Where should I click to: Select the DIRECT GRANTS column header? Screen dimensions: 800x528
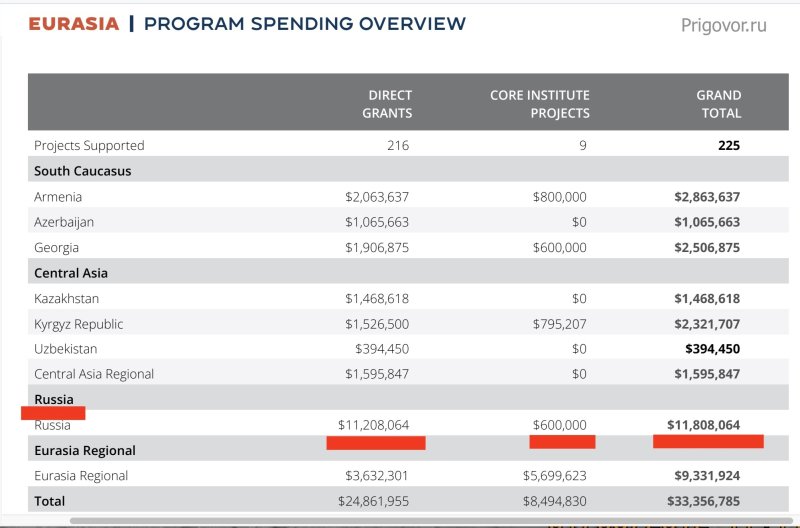pyautogui.click(x=387, y=104)
